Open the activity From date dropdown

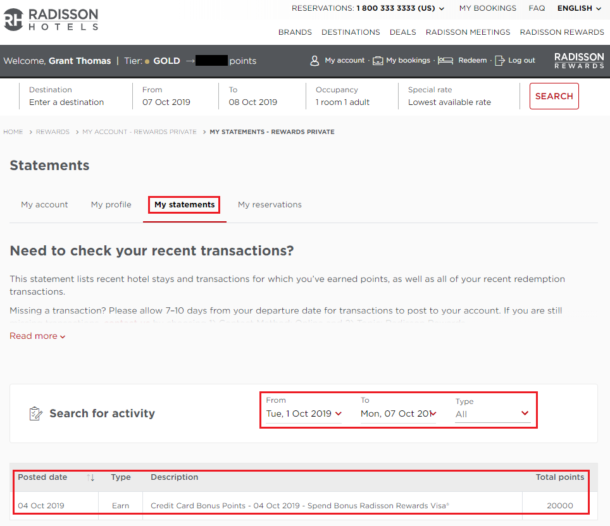[303, 414]
